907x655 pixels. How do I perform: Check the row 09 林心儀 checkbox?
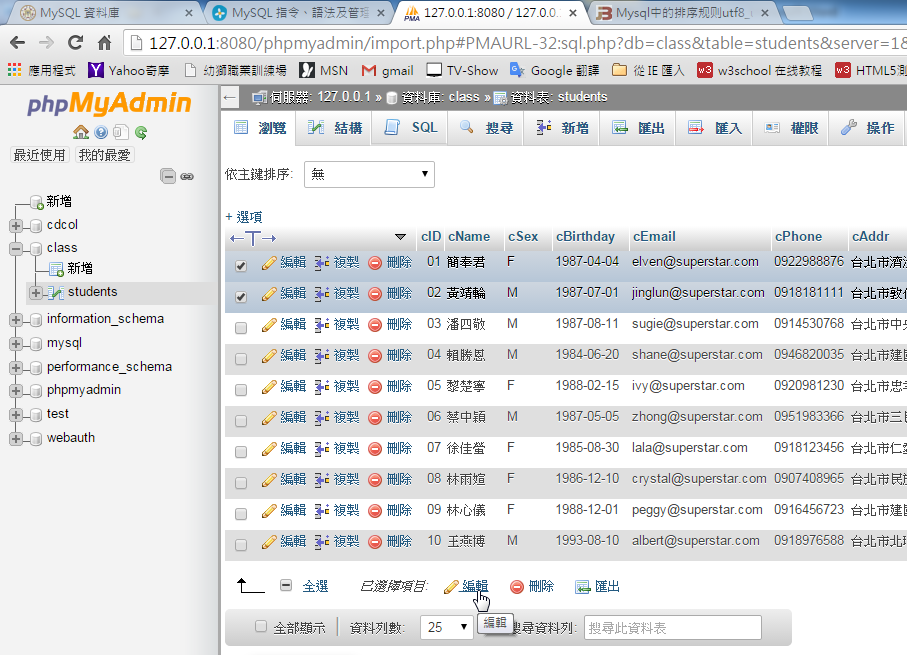241,514
